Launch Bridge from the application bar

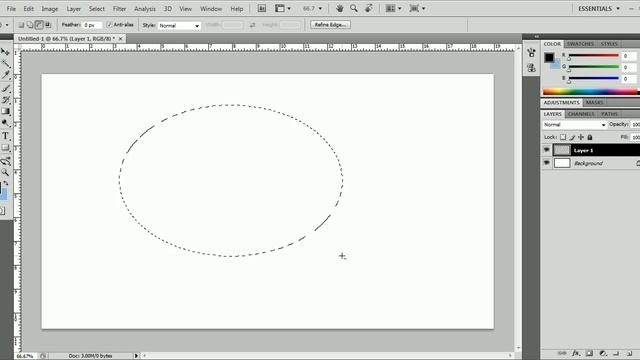point(262,8)
